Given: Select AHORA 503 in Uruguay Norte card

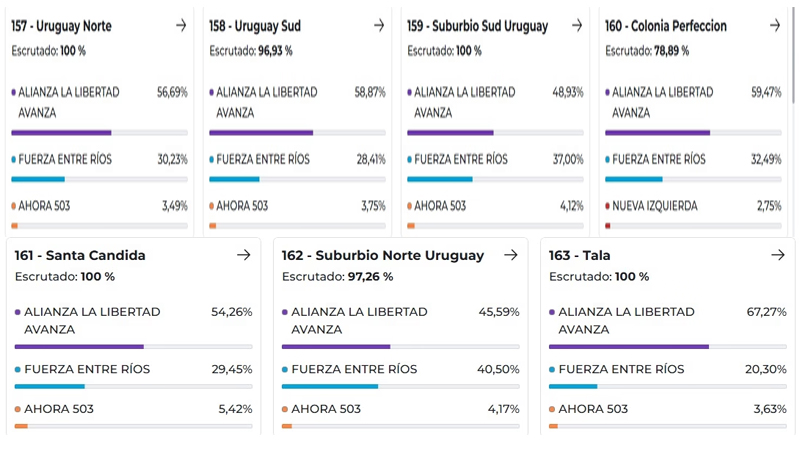Looking at the screenshot, I should (44, 206).
